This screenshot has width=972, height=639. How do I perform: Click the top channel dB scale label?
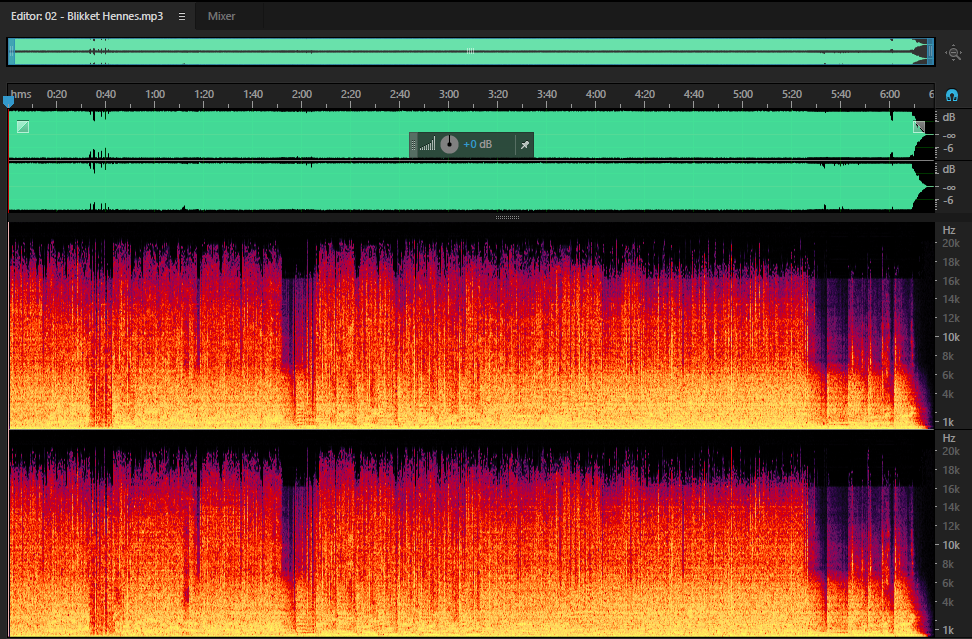click(948, 118)
